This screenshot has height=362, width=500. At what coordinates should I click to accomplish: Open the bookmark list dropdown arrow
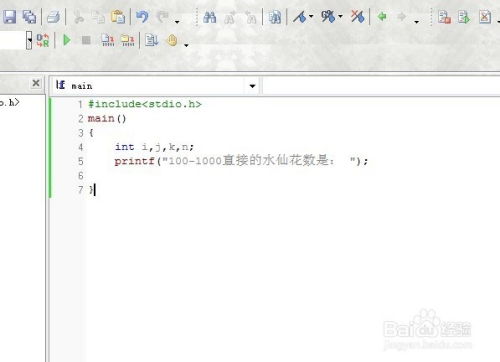[x=340, y=16]
